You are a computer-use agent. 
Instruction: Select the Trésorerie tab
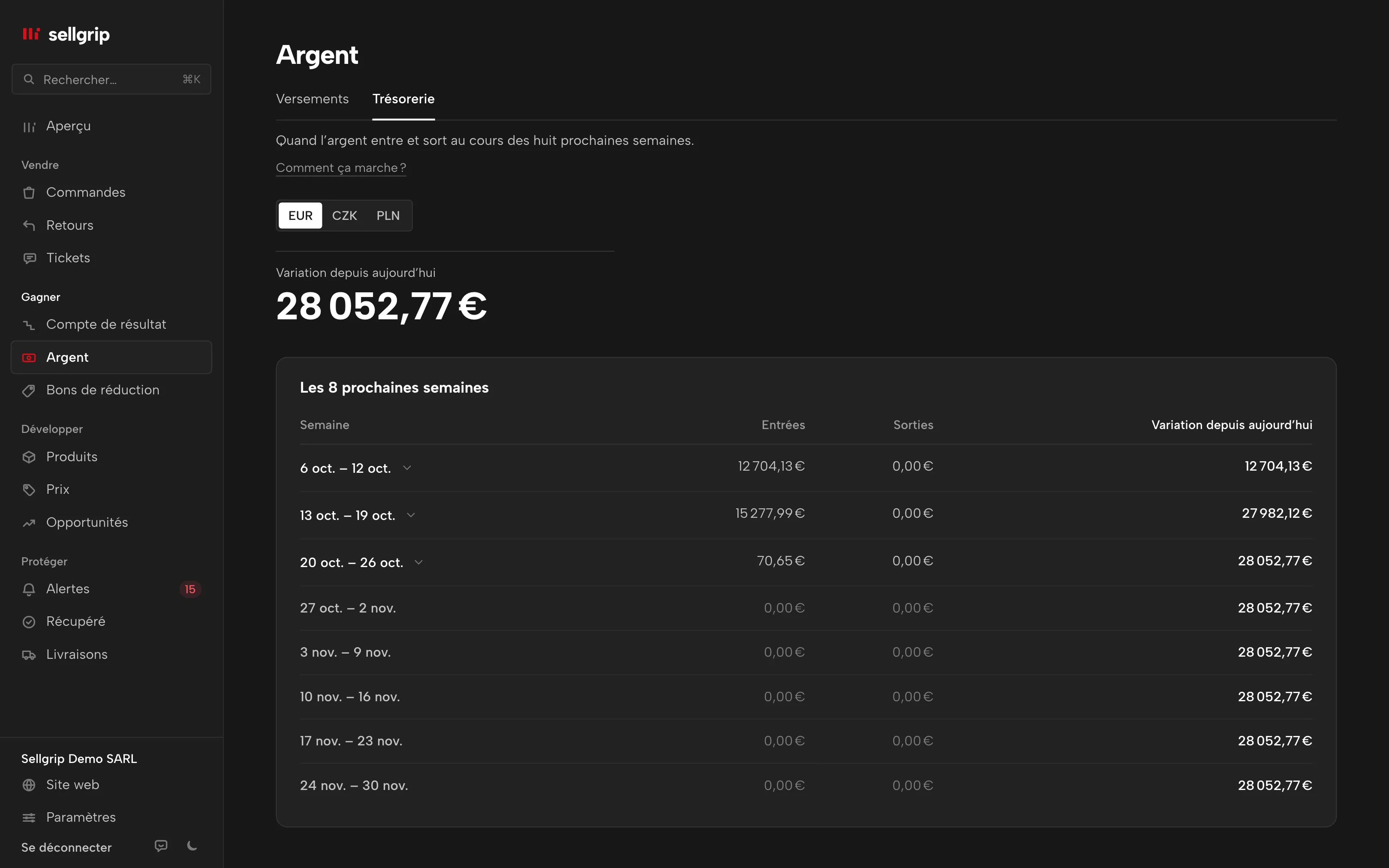point(403,99)
